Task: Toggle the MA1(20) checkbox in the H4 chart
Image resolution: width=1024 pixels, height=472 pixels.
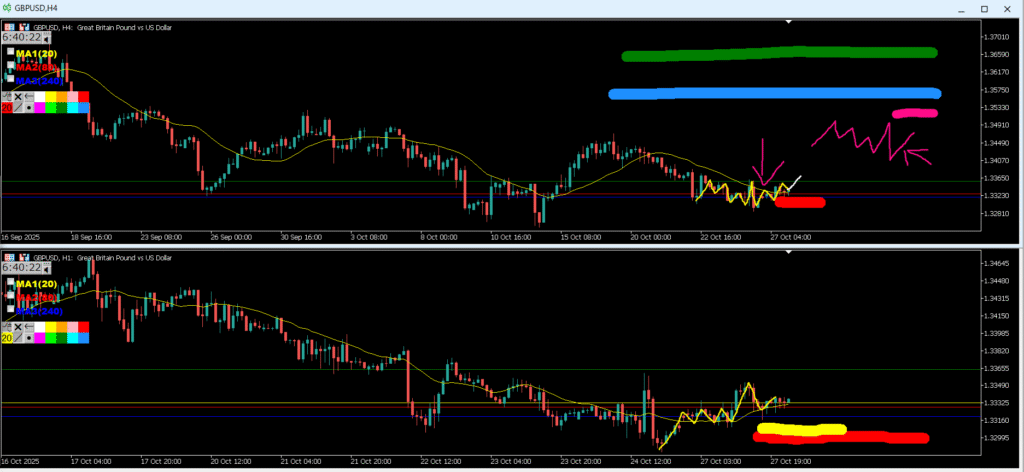Action: (x=10, y=51)
